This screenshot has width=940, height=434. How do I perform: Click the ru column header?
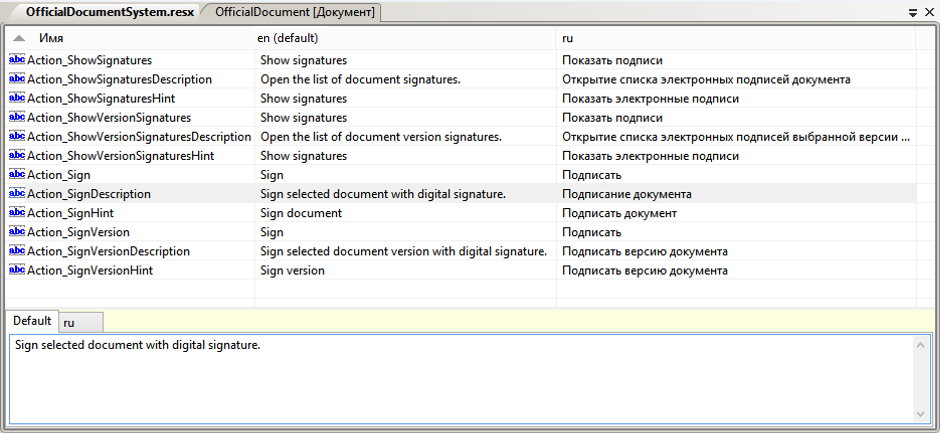(x=735, y=38)
